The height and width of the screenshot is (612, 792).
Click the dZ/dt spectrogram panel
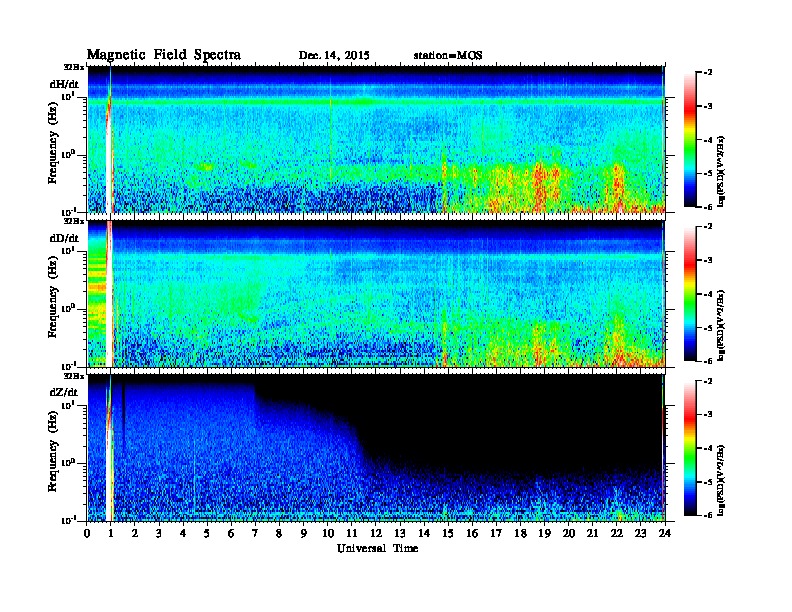point(376,448)
